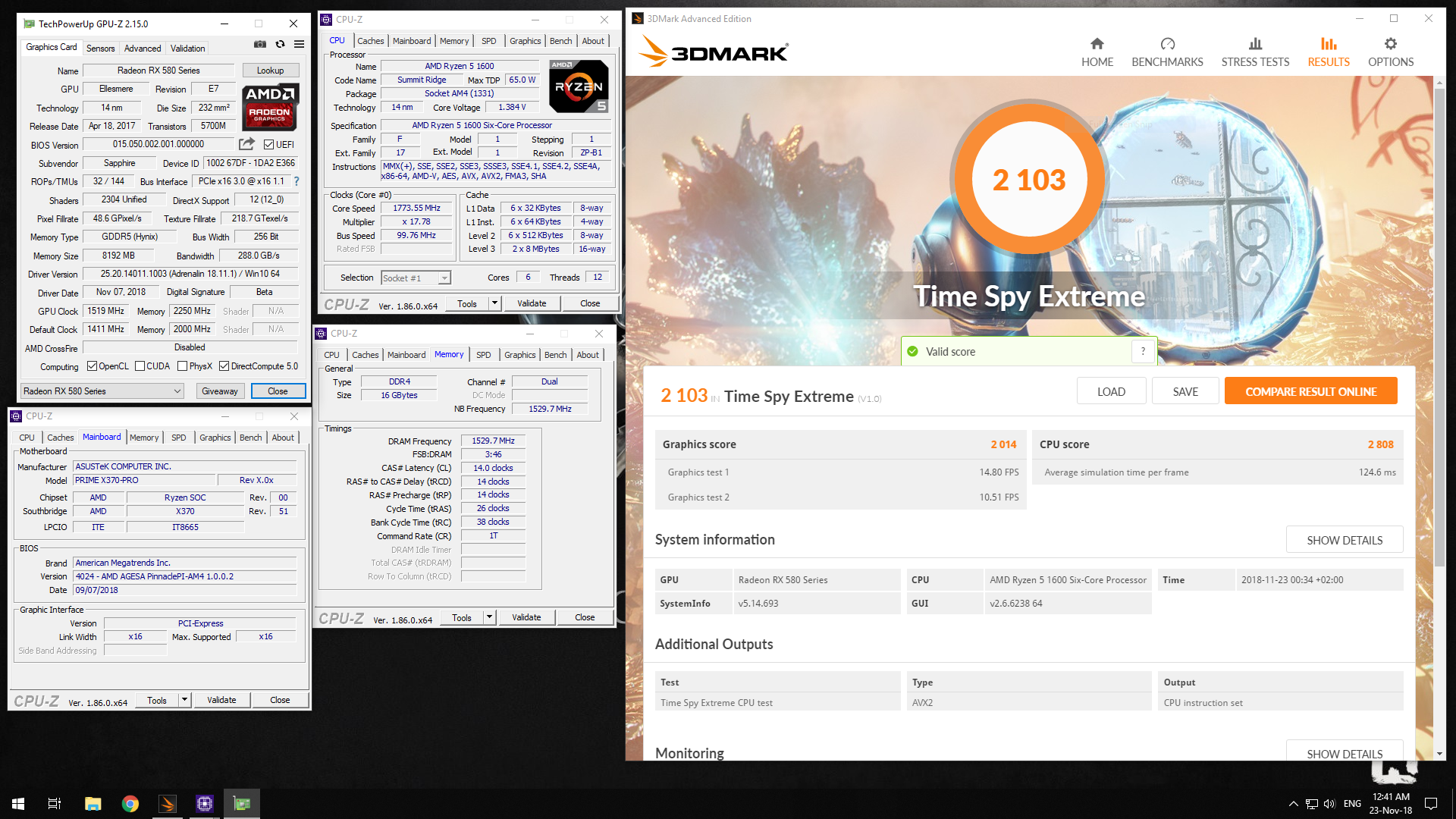Image resolution: width=1456 pixels, height=819 pixels.
Task: Switch to the GPU-Z Advanced tab
Action: pyautogui.click(x=143, y=48)
